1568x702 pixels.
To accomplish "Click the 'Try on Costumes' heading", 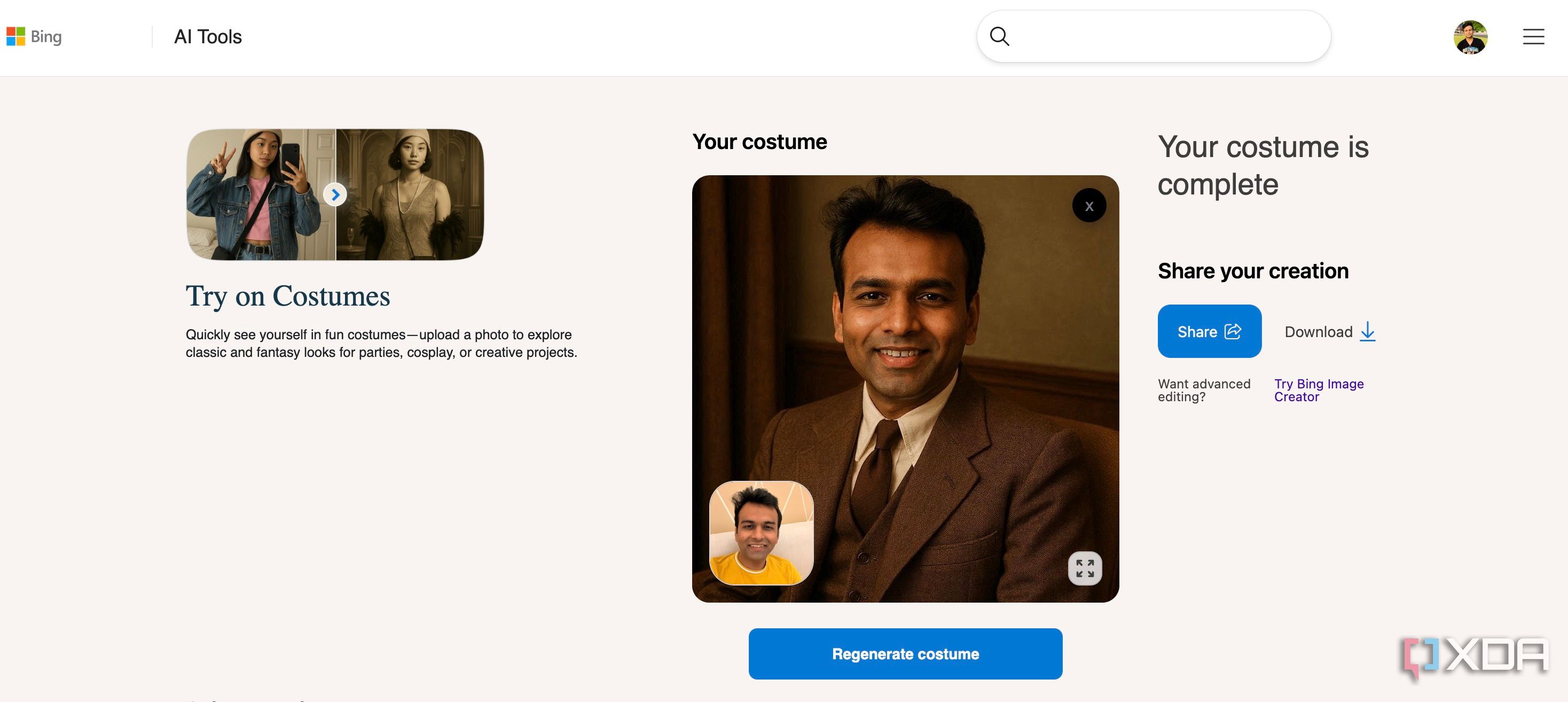I will [288, 297].
